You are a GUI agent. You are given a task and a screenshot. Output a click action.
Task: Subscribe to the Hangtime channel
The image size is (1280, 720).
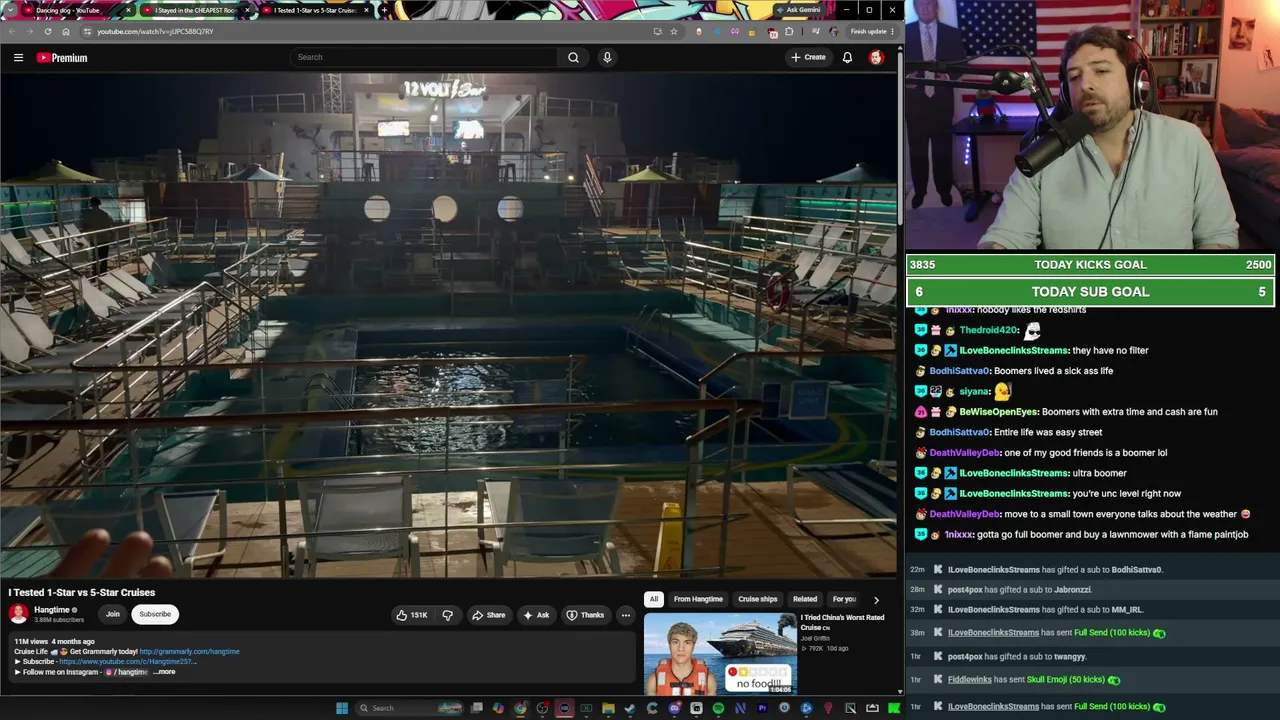155,614
